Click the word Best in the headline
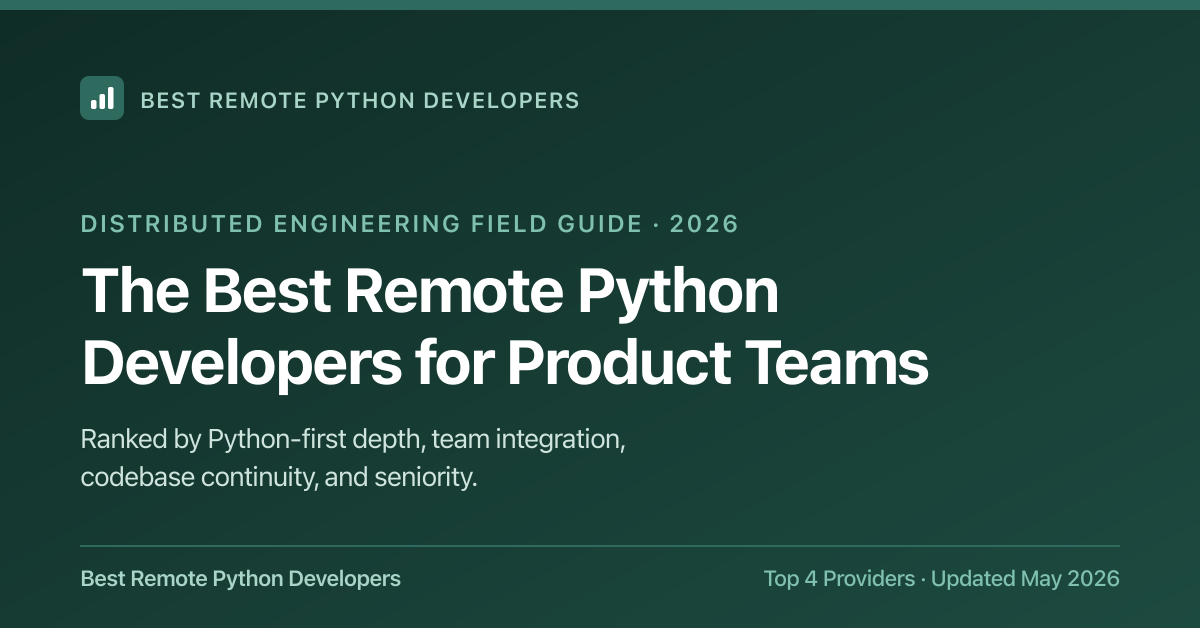Screen dimensions: 1200x628 [264, 292]
